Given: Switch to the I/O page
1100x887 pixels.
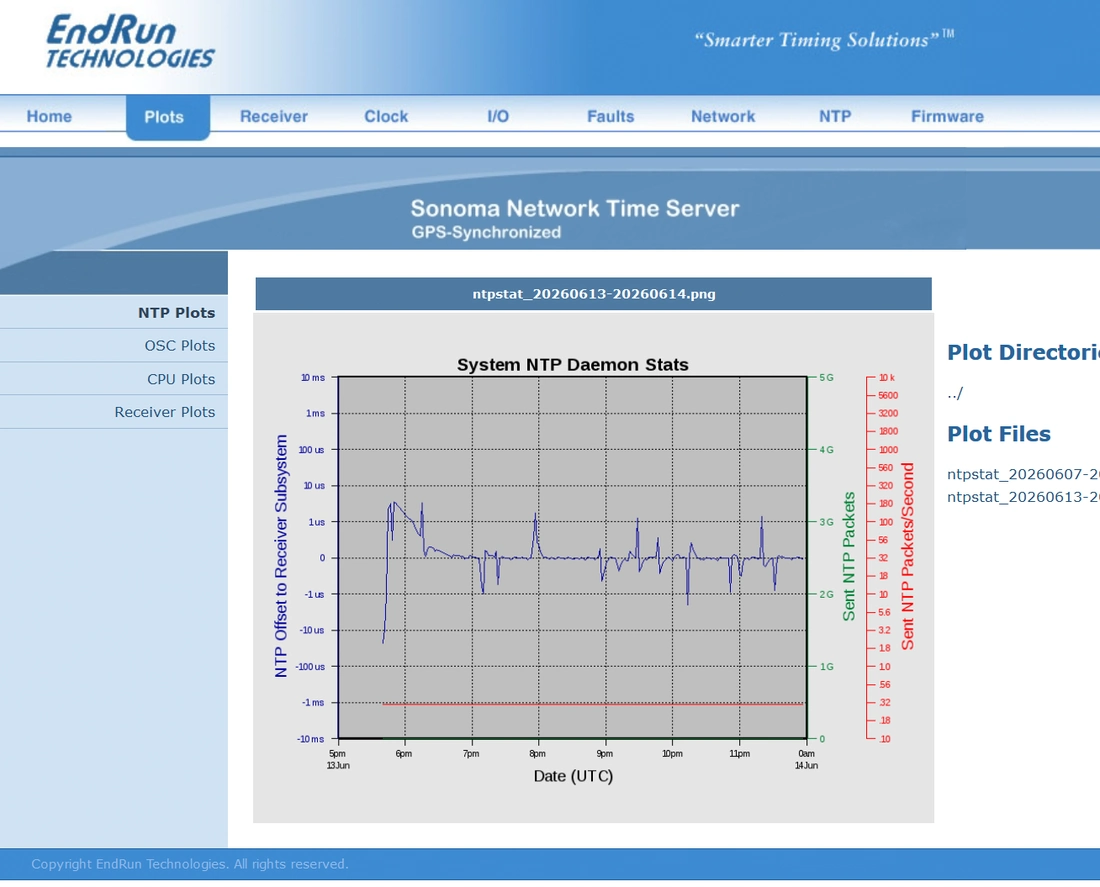Looking at the screenshot, I should tap(498, 116).
